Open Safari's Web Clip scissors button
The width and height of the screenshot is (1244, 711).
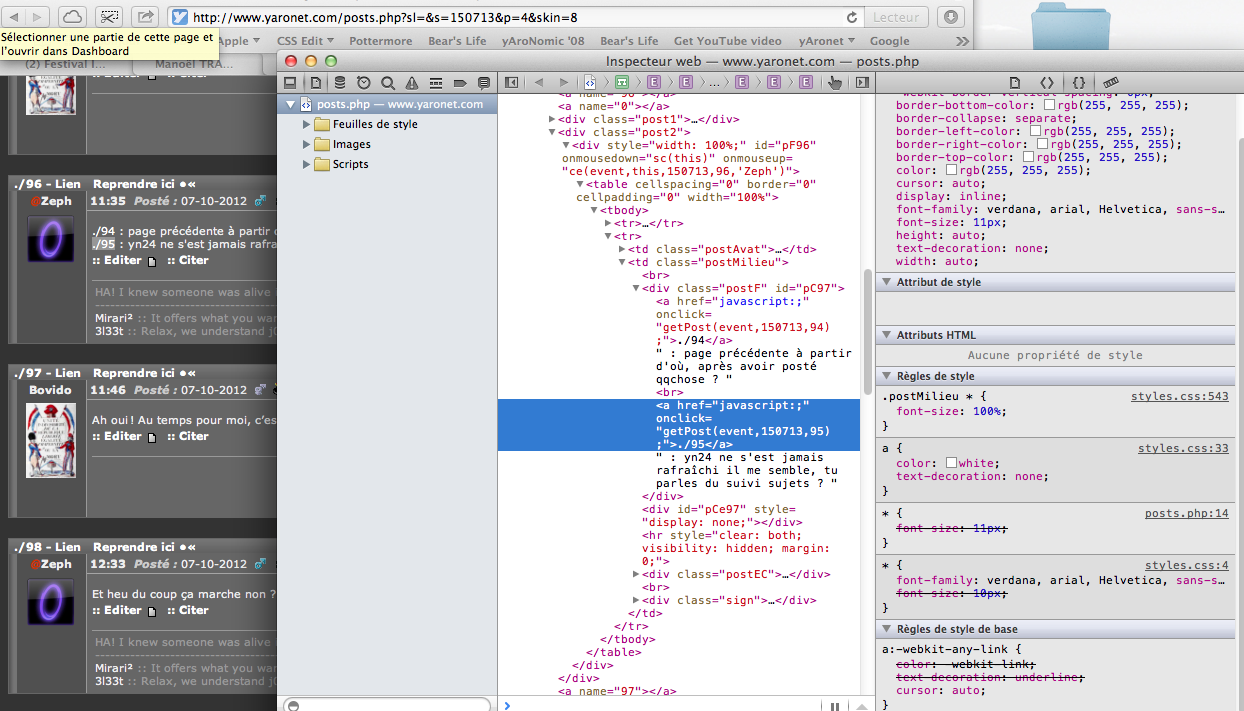tap(109, 17)
